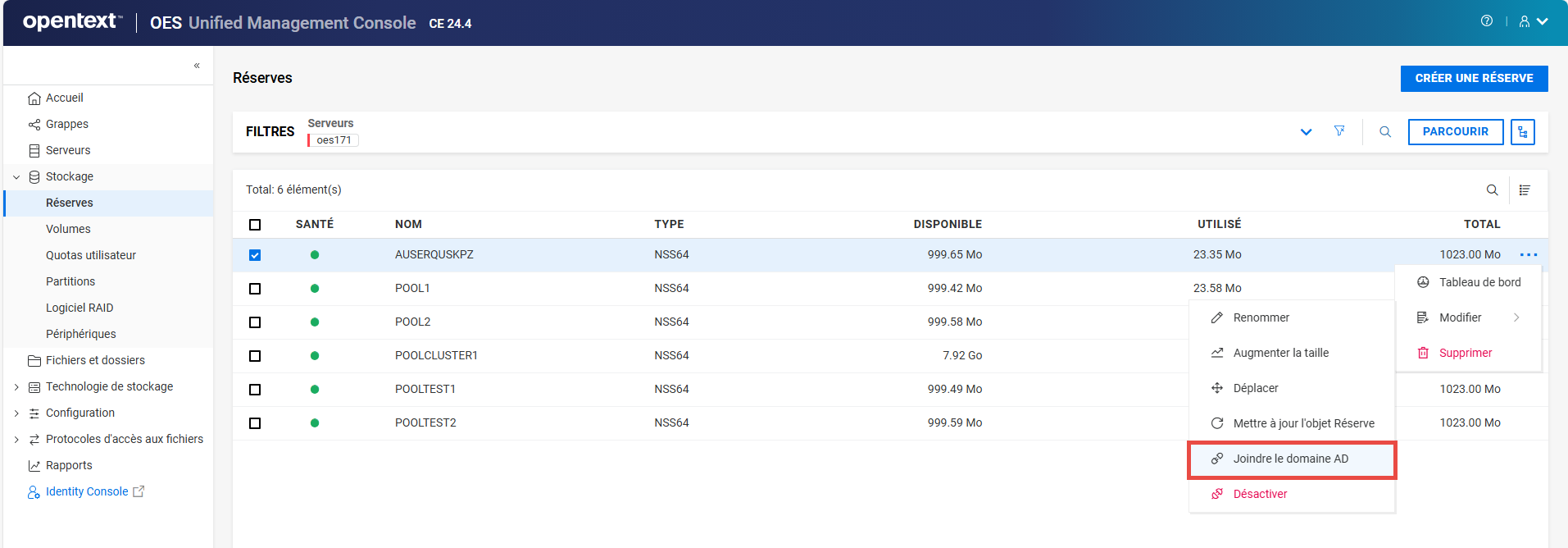Tick the checkbox for POOL1

[255, 289]
